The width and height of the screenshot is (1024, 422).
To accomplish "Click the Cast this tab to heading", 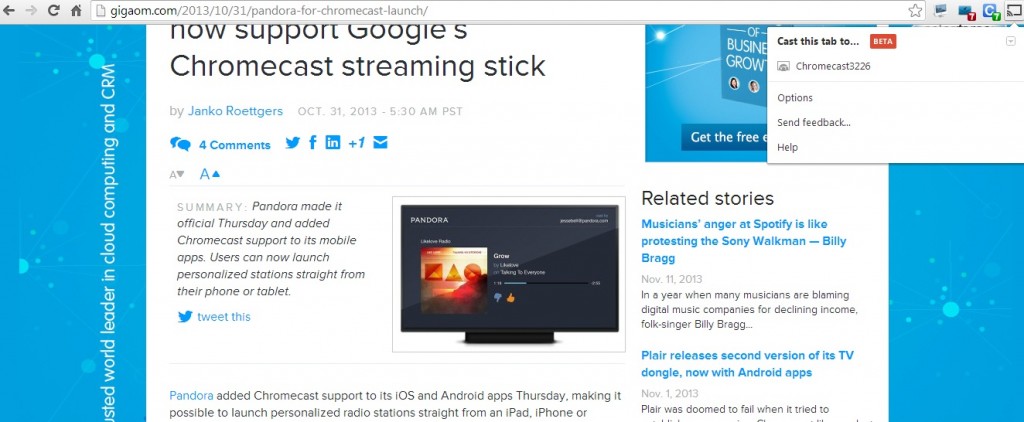I will [x=818, y=41].
